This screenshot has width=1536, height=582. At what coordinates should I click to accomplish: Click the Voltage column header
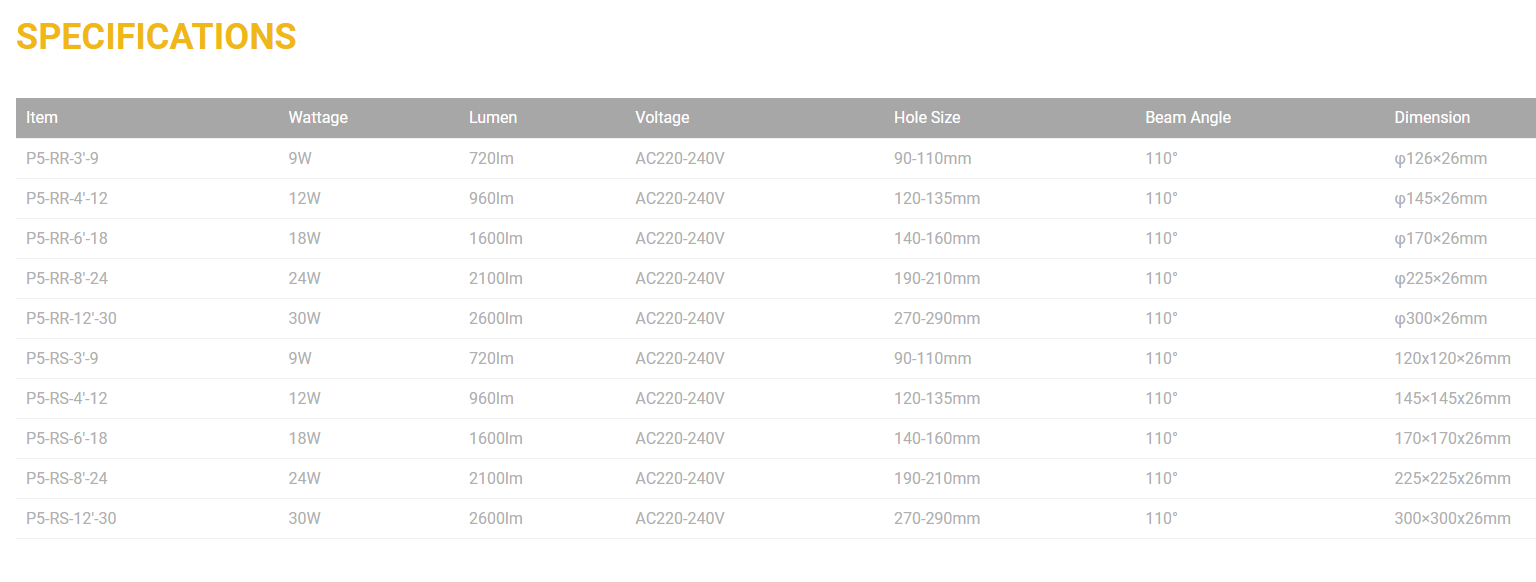coord(662,118)
